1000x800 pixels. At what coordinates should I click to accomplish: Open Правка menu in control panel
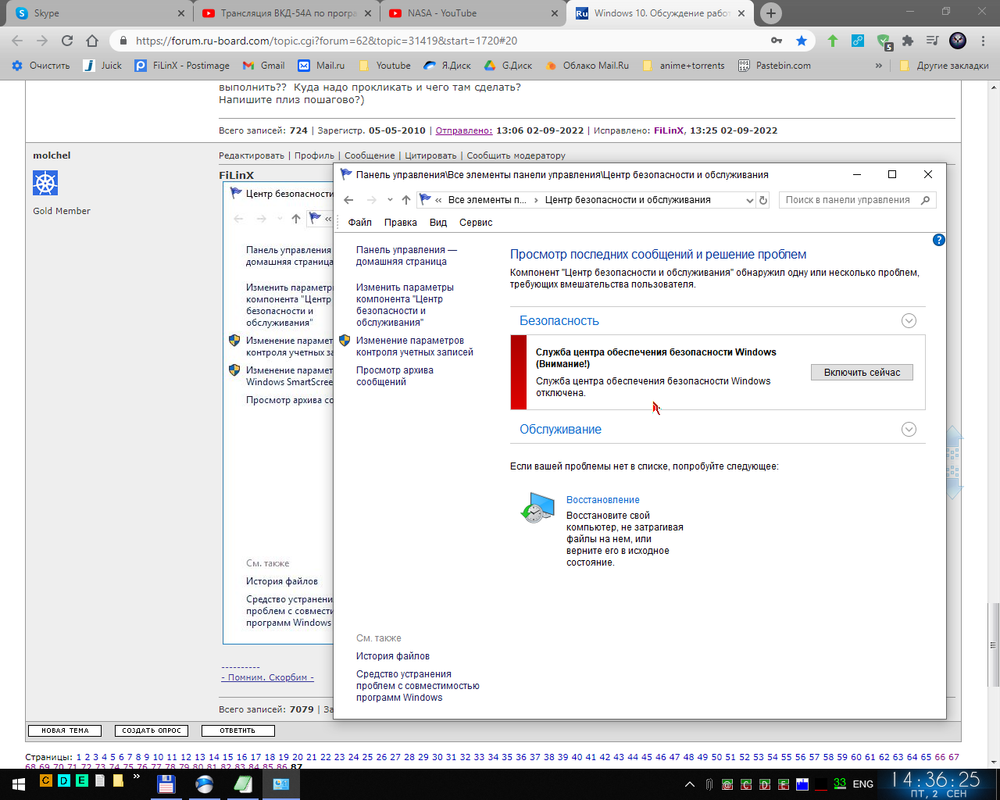[x=401, y=222]
